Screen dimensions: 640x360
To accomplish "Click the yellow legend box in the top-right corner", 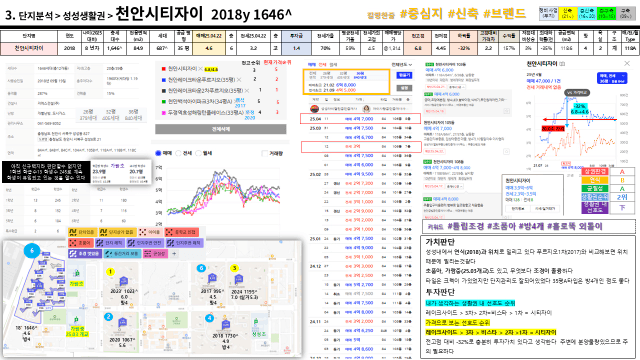I will coord(568,13).
